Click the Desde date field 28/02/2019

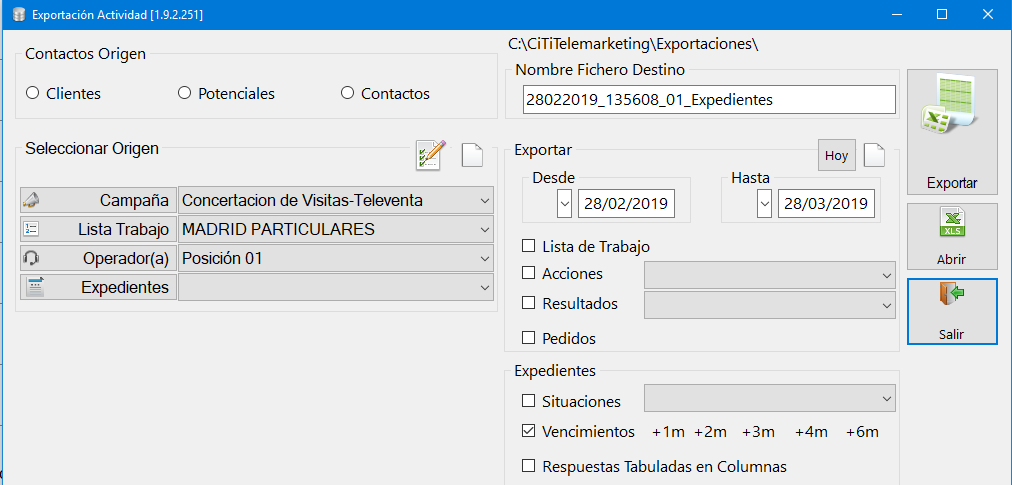click(626, 204)
